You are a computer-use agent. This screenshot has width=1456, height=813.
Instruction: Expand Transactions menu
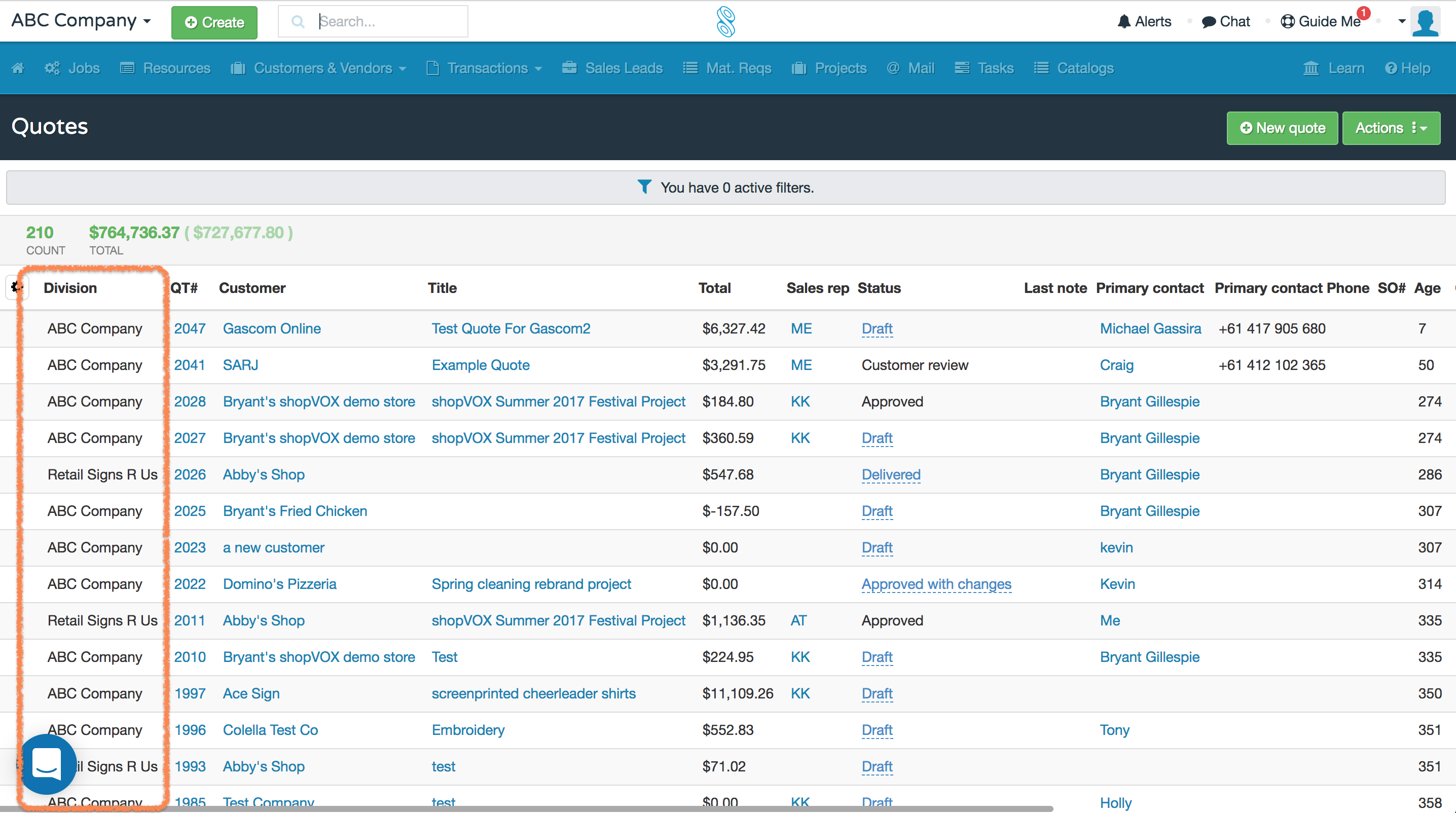(x=484, y=68)
